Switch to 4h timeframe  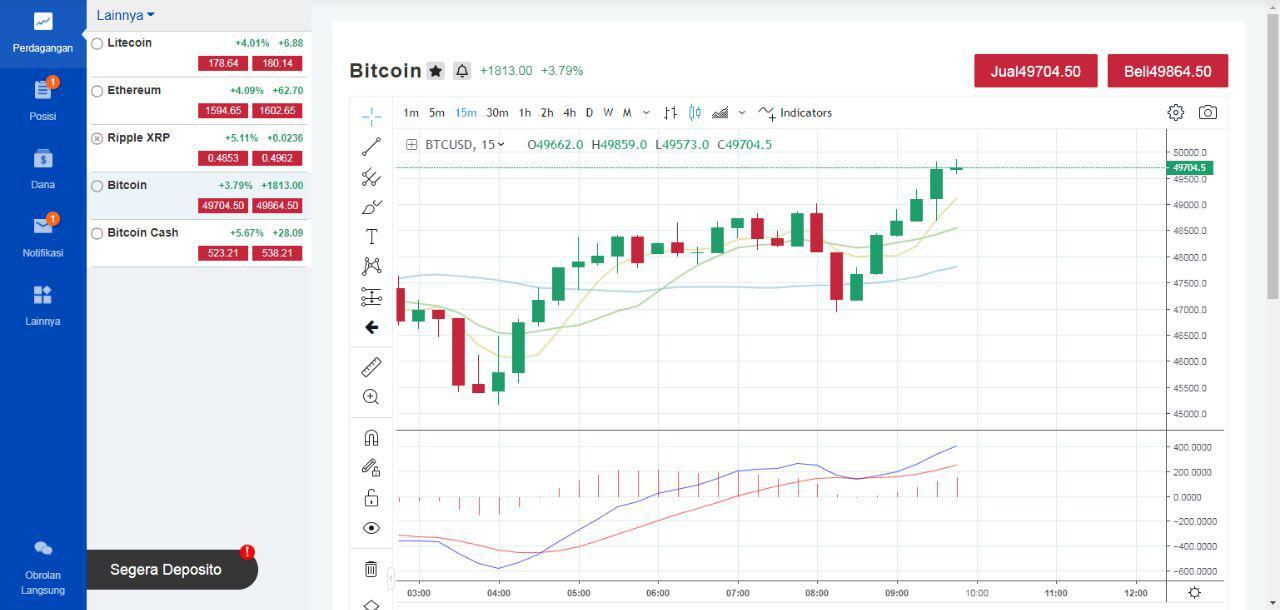(x=569, y=113)
